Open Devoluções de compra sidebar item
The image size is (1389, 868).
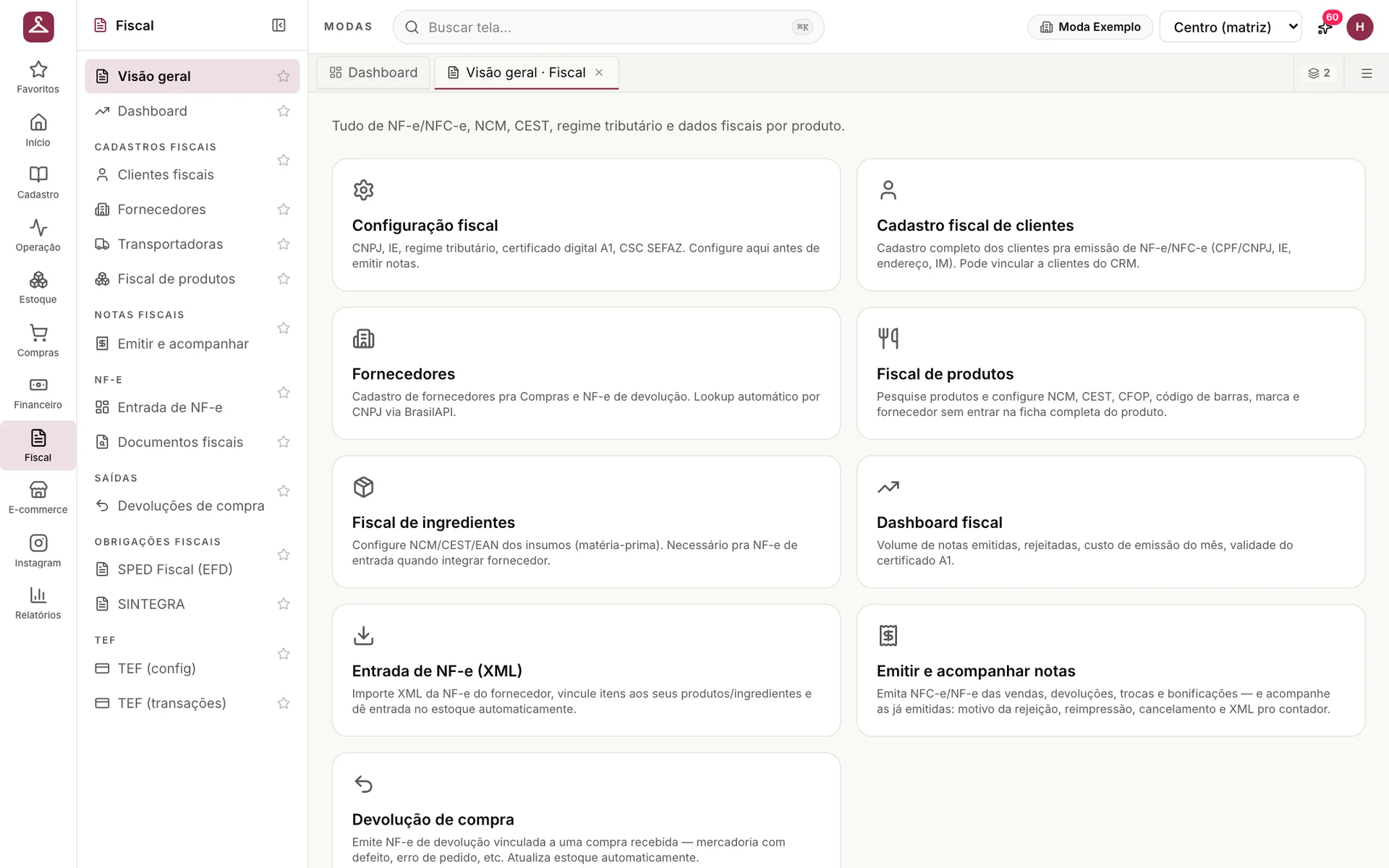179,506
